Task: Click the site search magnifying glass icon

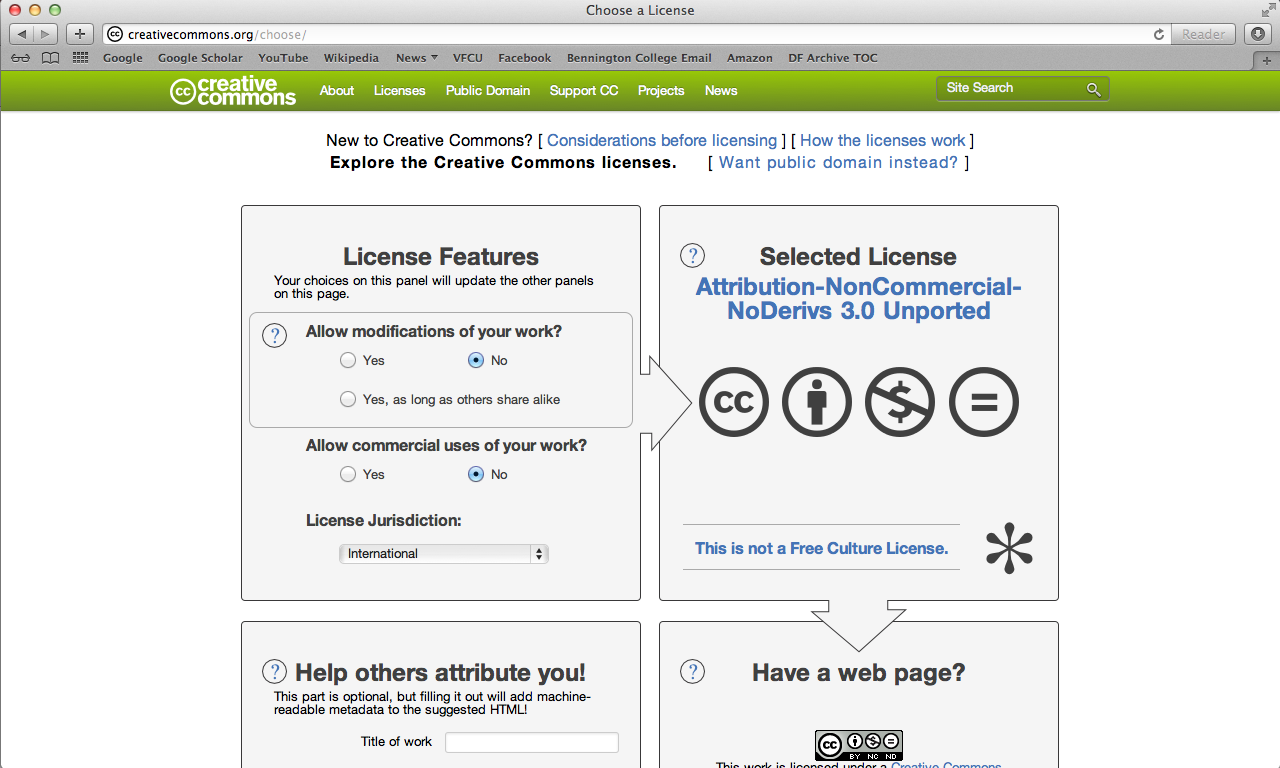Action: click(x=1093, y=89)
